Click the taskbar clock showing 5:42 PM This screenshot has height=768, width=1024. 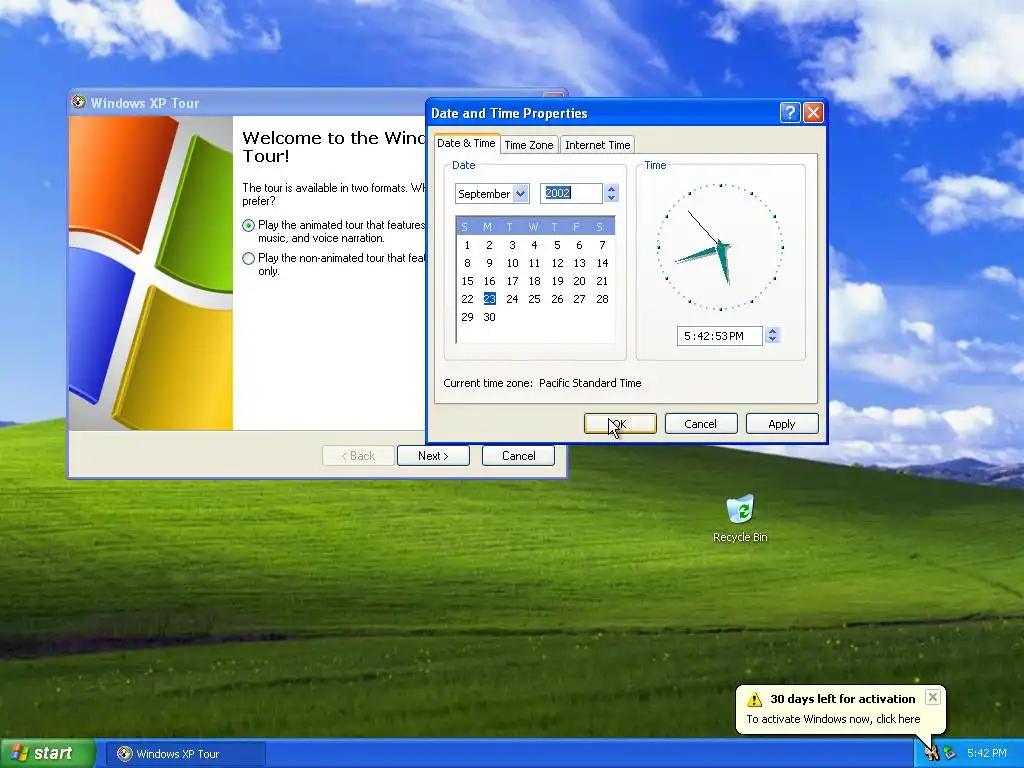(986, 753)
